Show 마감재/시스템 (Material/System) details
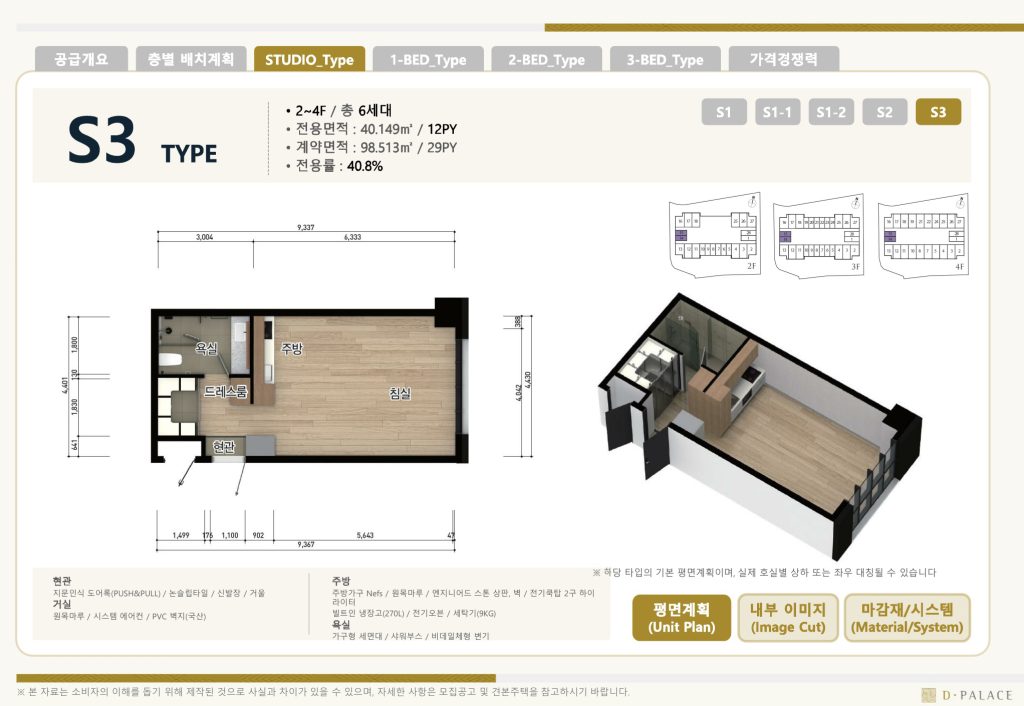This screenshot has height=706, width=1024. pyautogui.click(x=907, y=617)
